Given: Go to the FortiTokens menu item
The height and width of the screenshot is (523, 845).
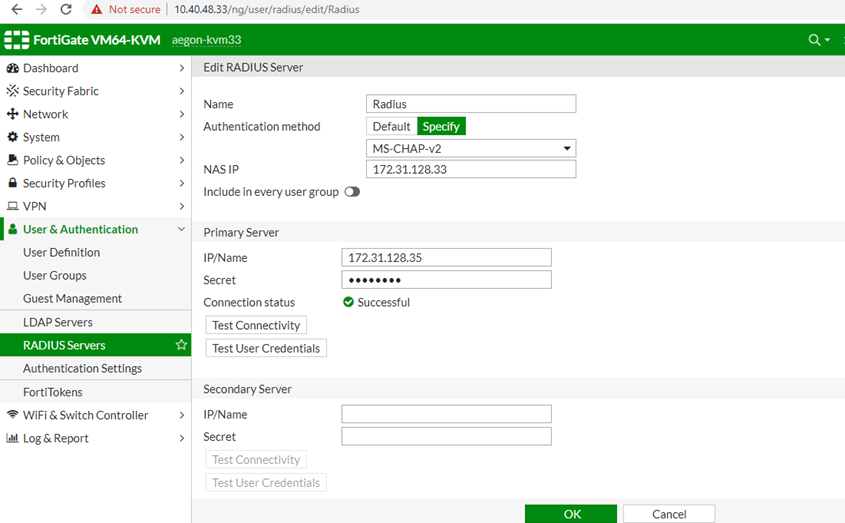Looking at the screenshot, I should 53,392.
